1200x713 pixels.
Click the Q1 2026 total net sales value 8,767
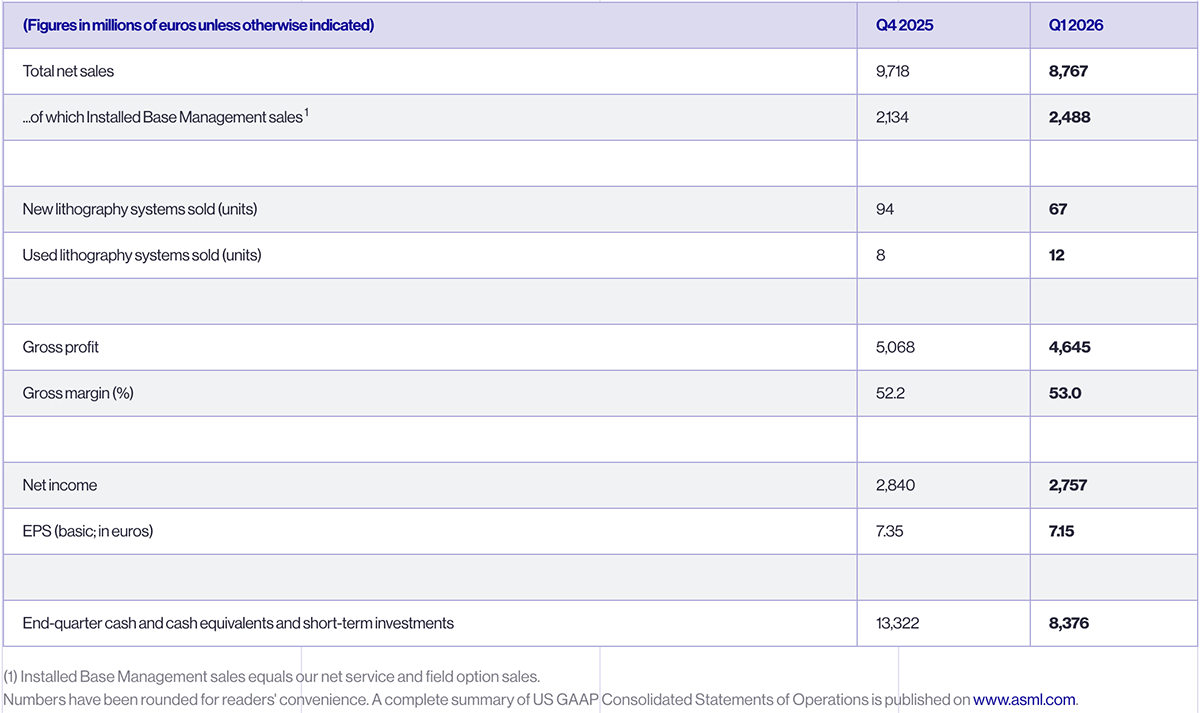click(1069, 72)
